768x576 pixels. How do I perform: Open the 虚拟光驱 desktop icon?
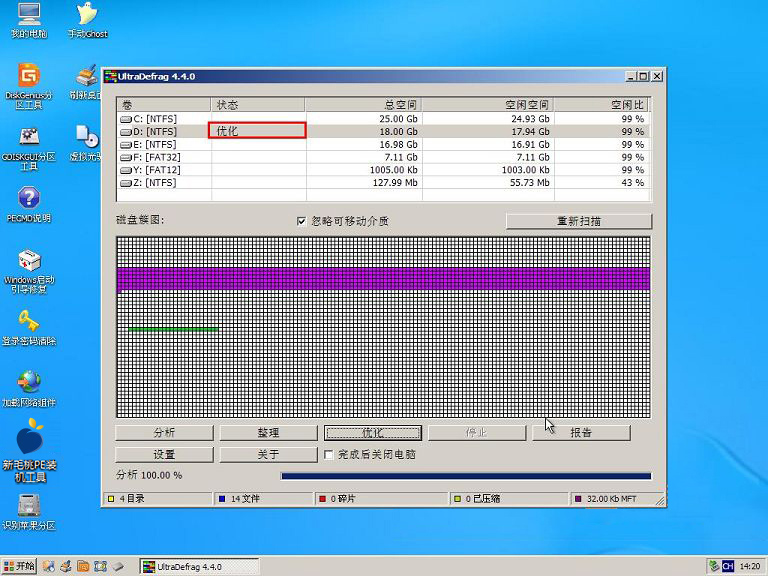[x=87, y=143]
